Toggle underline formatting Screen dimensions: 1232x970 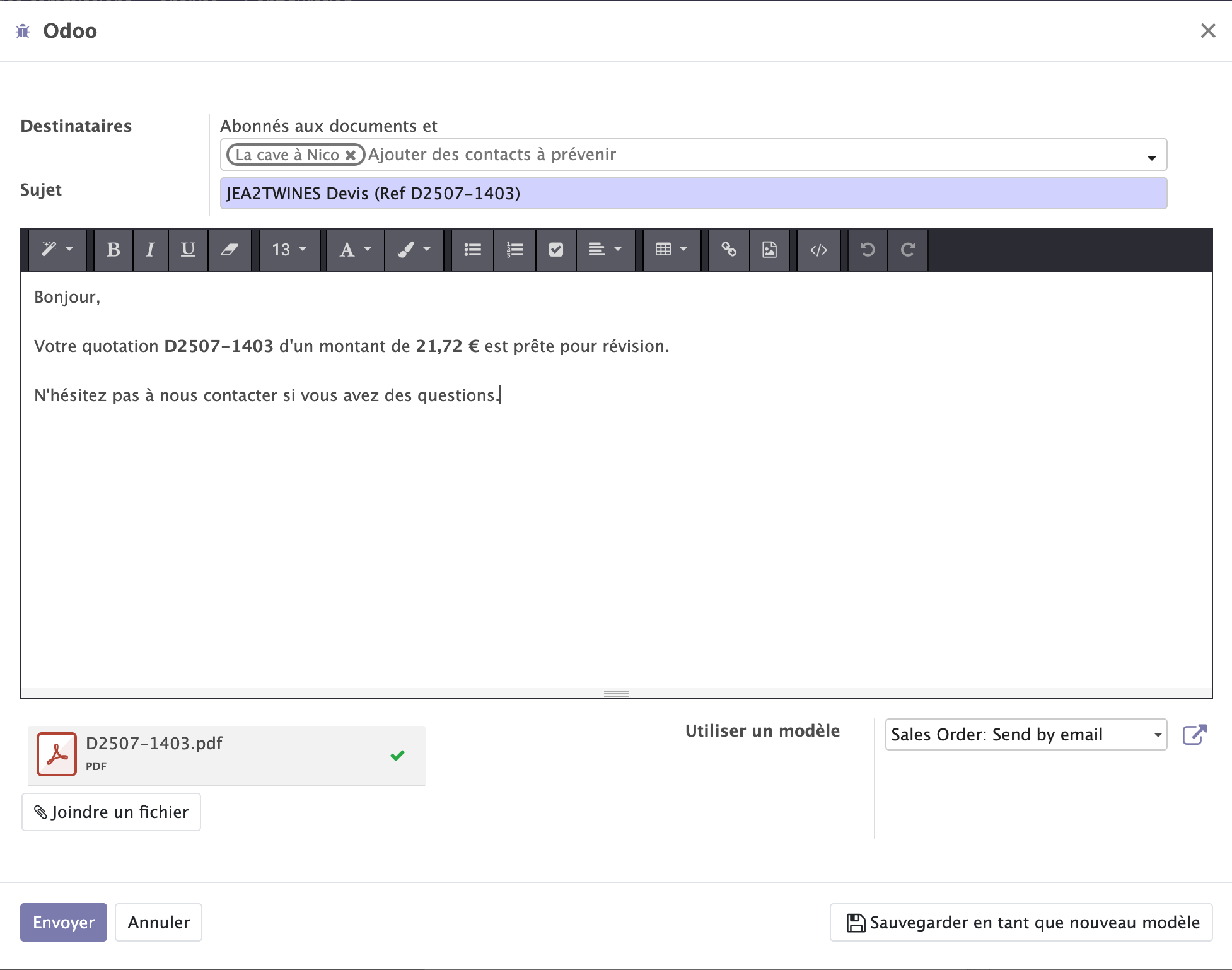coord(187,250)
